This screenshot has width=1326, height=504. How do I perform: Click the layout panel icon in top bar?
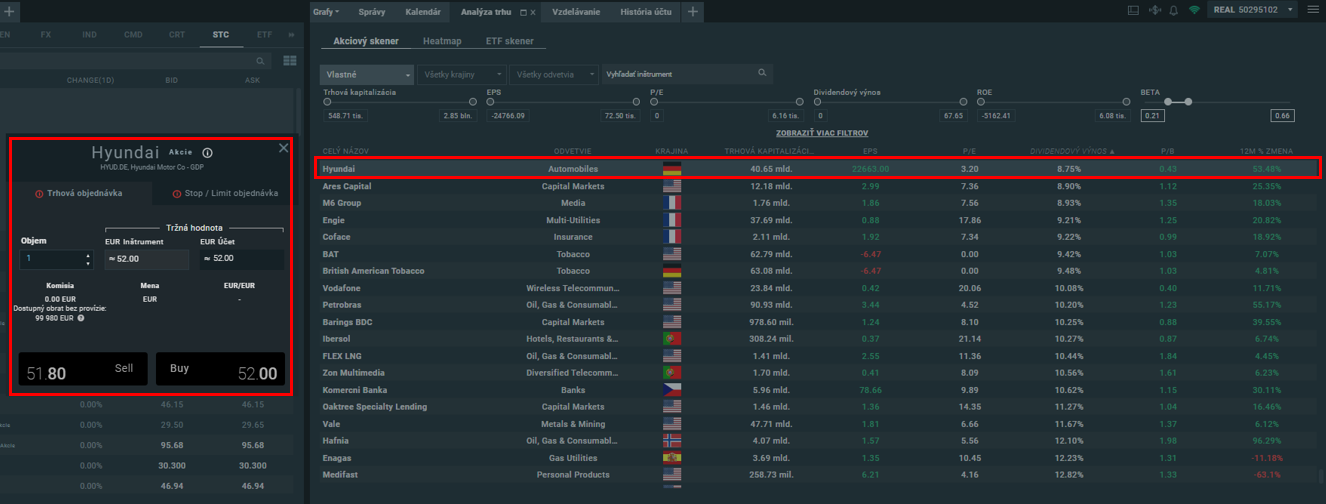click(x=1133, y=11)
